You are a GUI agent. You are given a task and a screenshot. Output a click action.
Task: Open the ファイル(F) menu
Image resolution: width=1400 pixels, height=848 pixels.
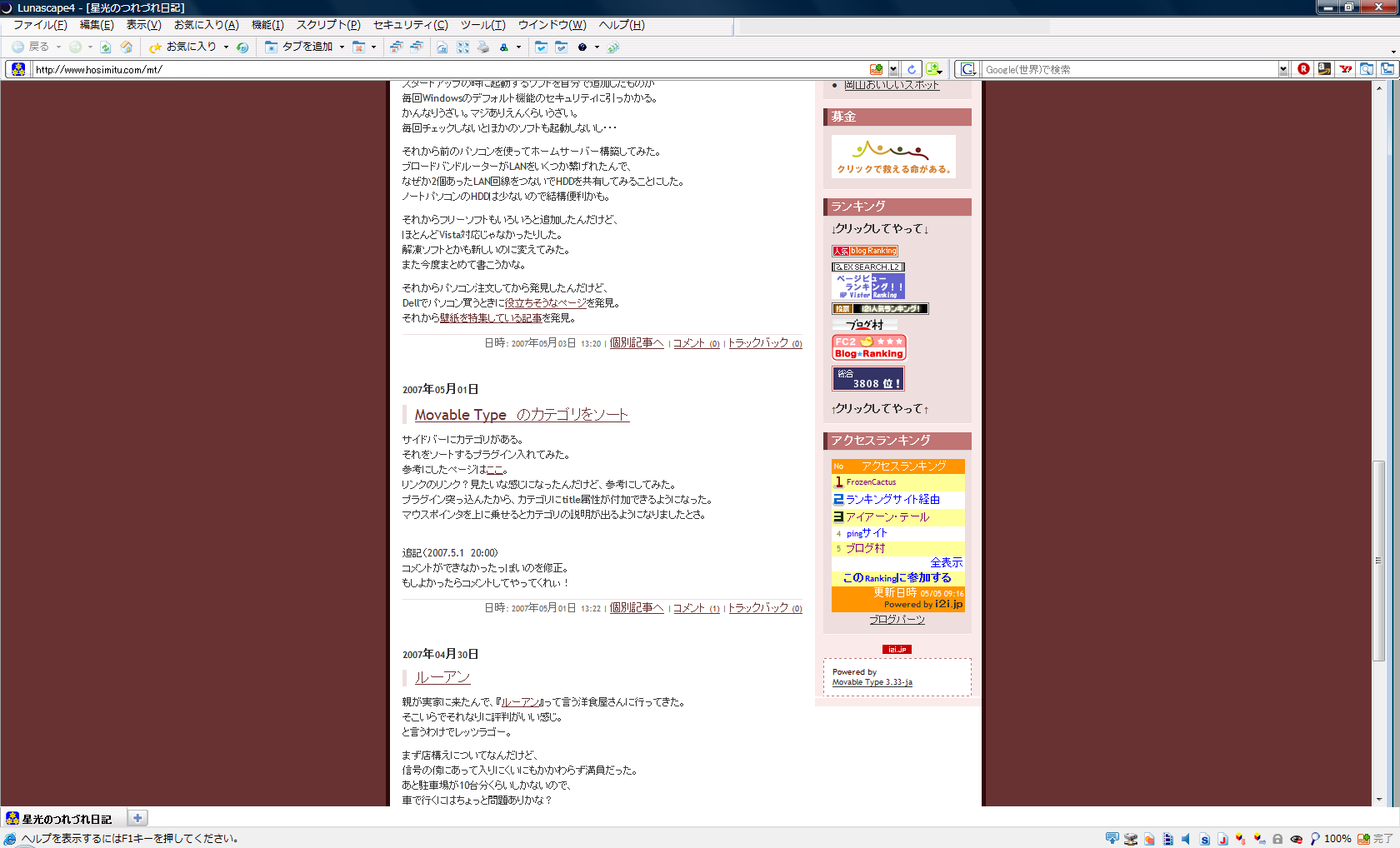[x=40, y=25]
